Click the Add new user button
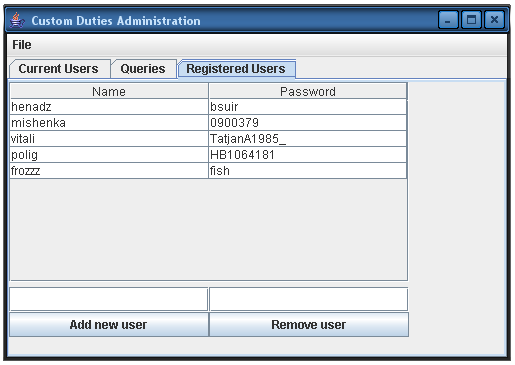Screen dimensions: 515x365 point(108,324)
